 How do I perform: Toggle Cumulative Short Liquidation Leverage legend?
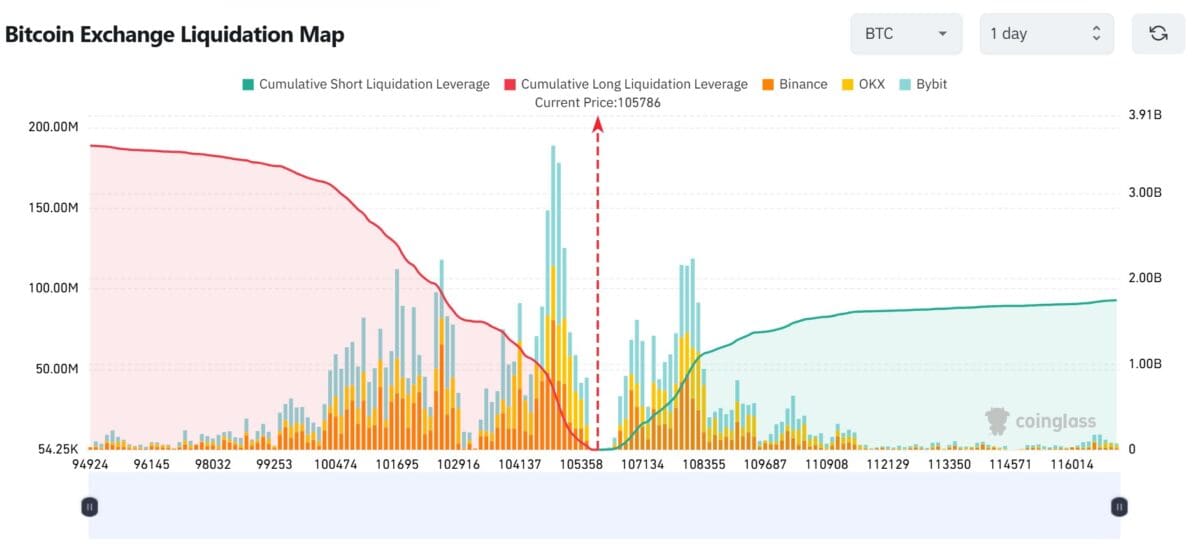(x=365, y=84)
